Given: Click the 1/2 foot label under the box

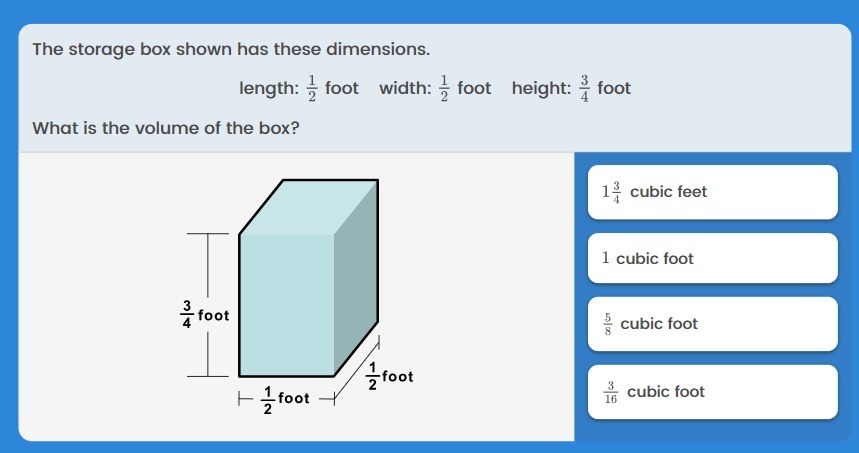Looking at the screenshot, I should pos(286,399).
